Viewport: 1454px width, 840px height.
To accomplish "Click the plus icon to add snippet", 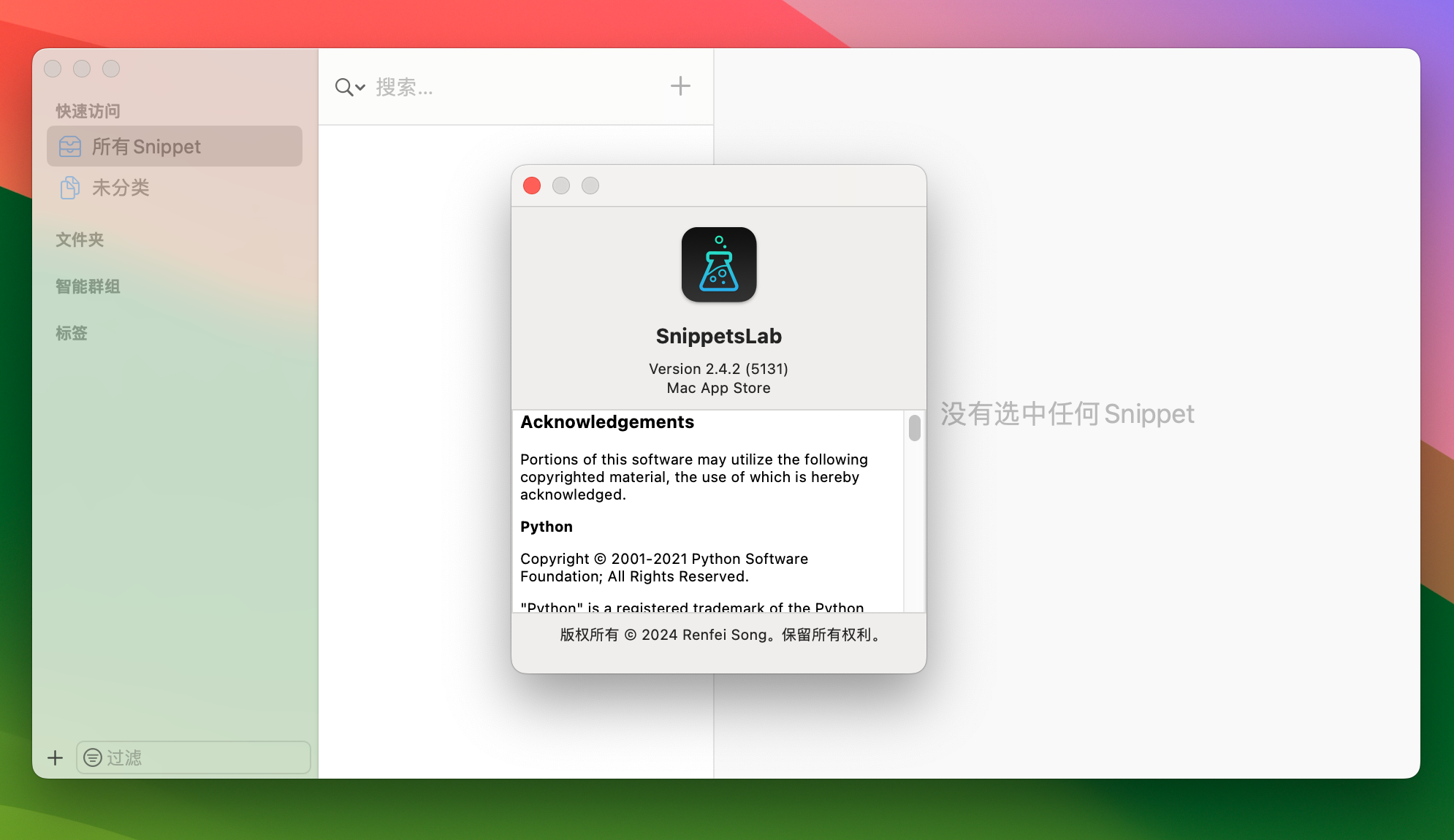I will pos(680,86).
